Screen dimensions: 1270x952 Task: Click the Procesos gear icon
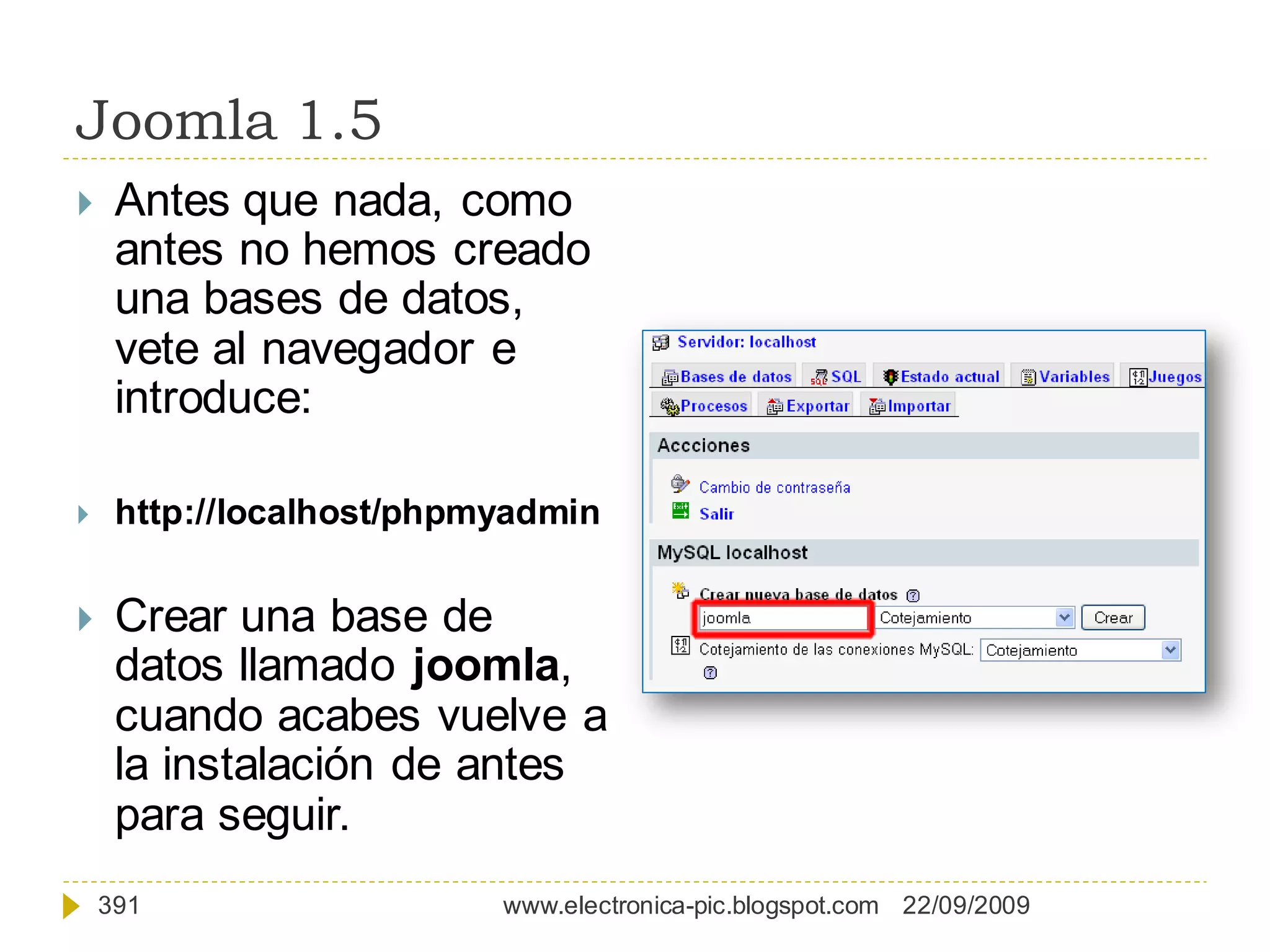pyautogui.click(x=670, y=407)
